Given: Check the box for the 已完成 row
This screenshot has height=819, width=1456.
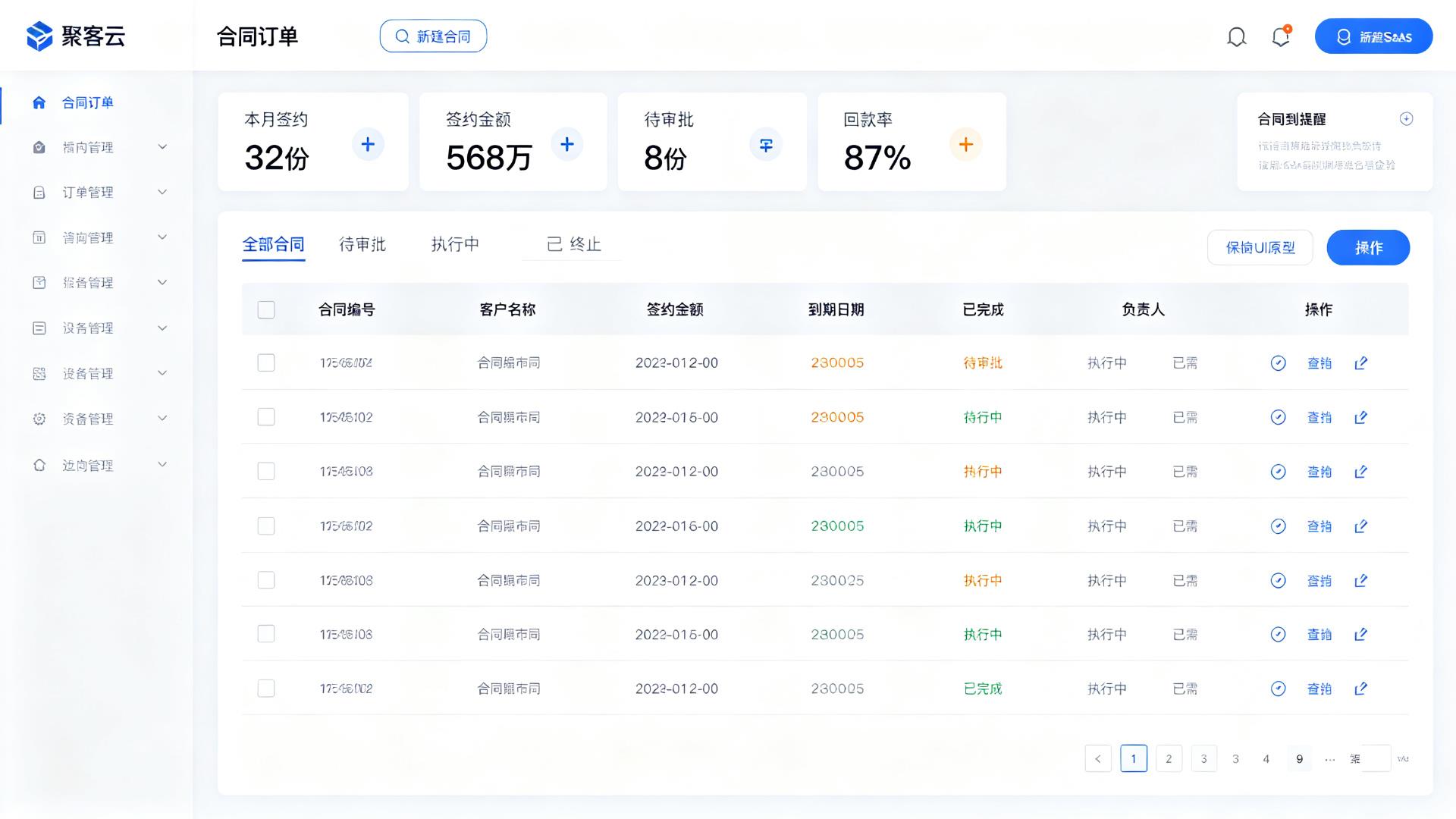Looking at the screenshot, I should (266, 689).
